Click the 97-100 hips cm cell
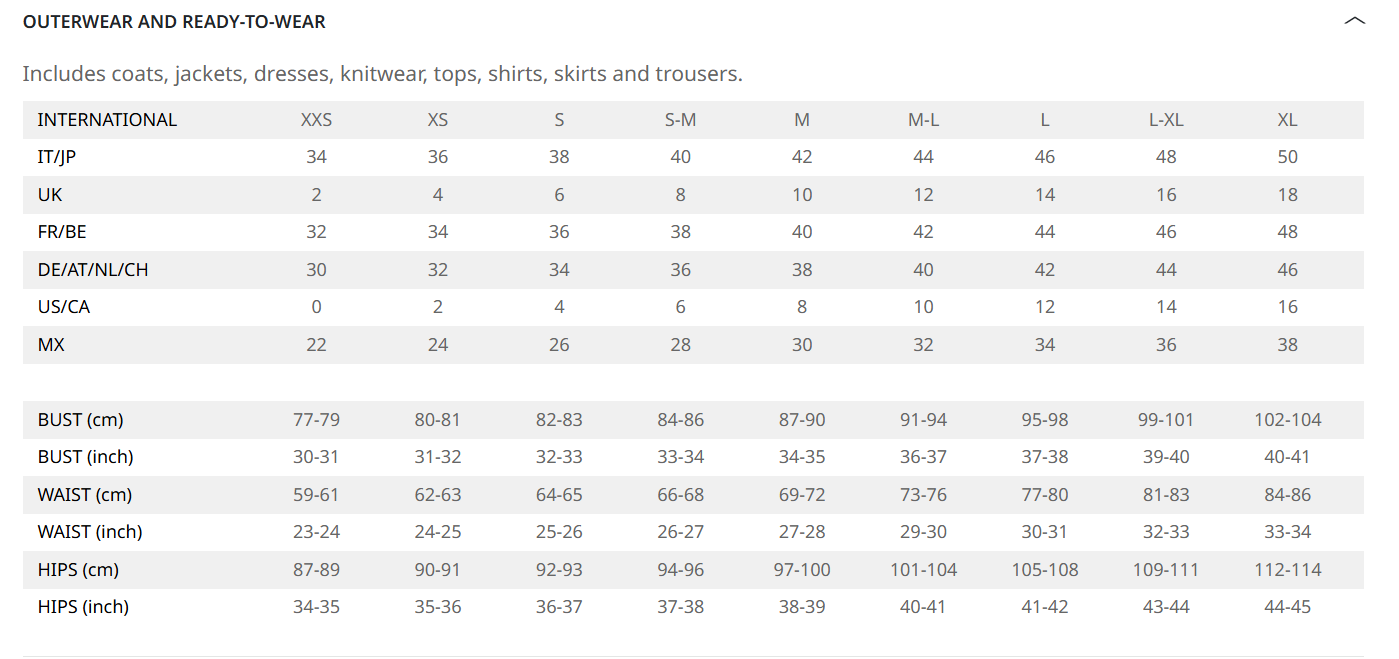 pos(802,570)
